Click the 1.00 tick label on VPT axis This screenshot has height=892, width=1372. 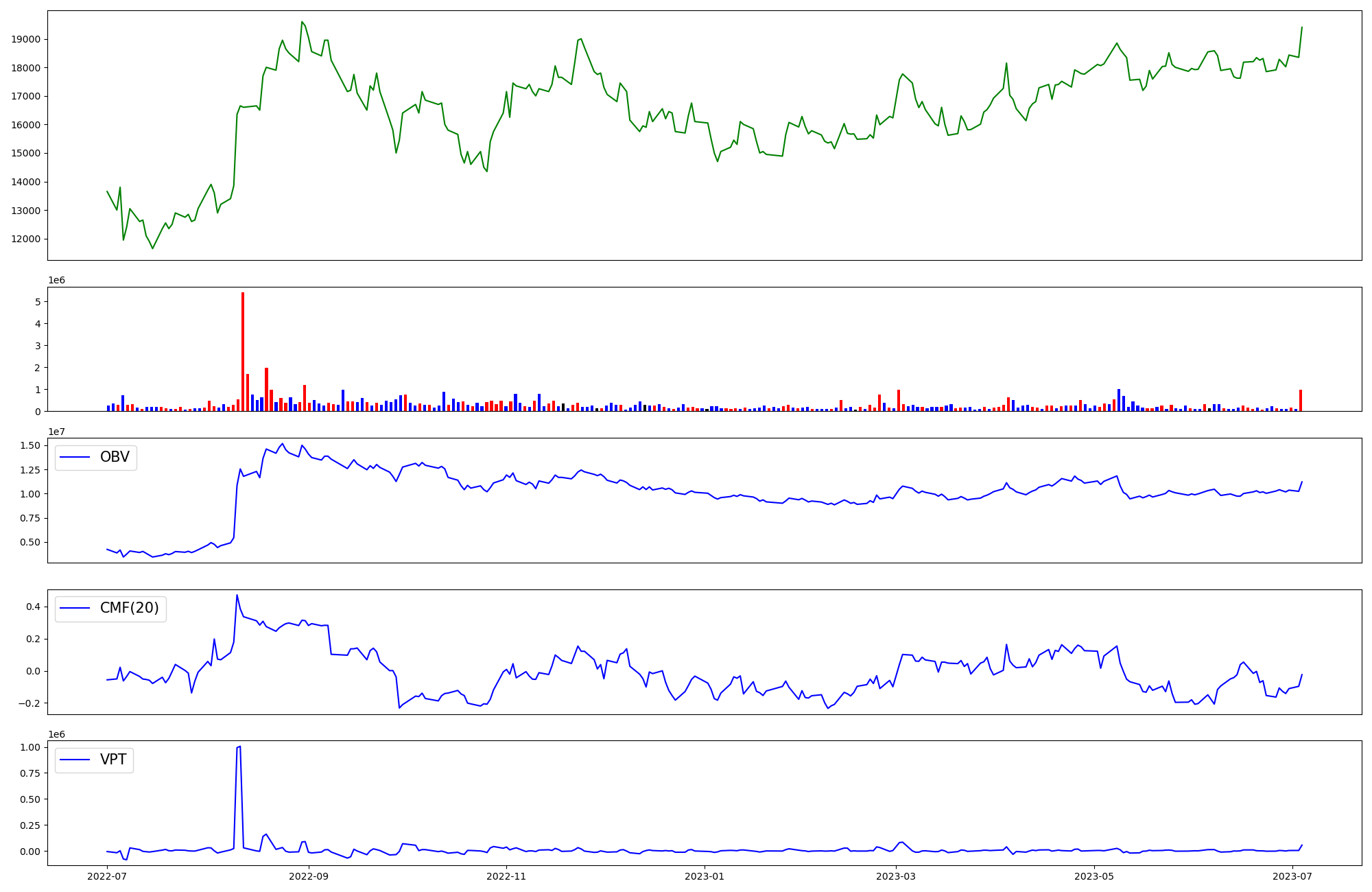pos(29,747)
